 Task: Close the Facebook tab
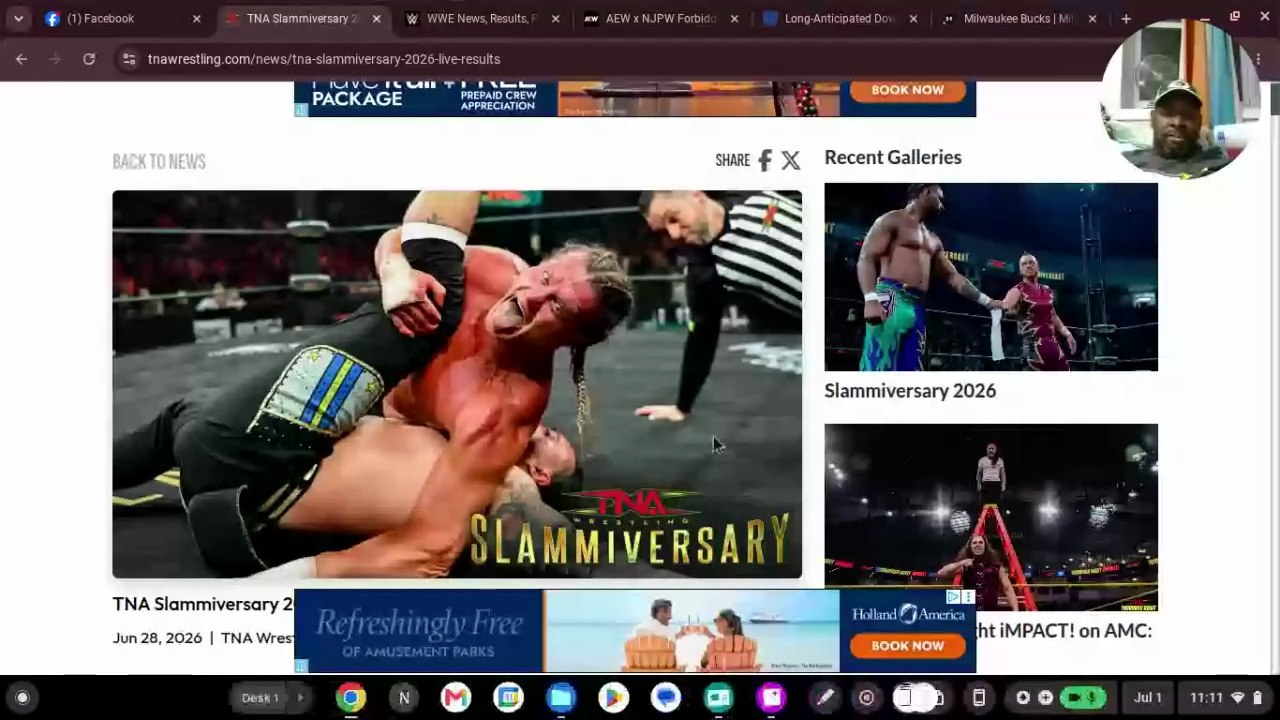196,18
